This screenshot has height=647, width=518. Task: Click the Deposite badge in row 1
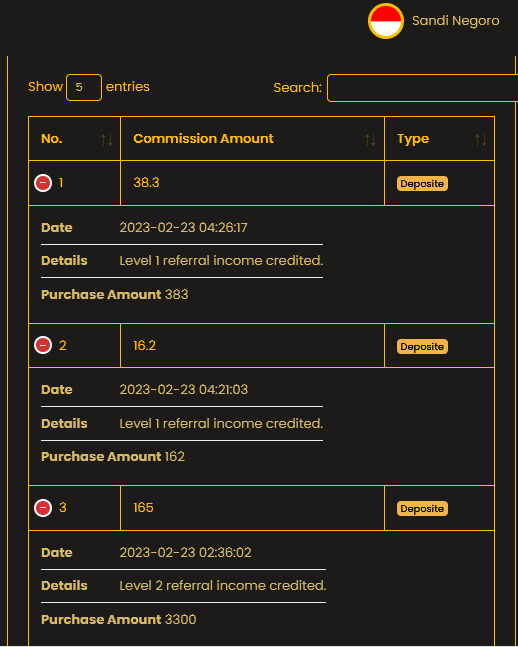422,184
